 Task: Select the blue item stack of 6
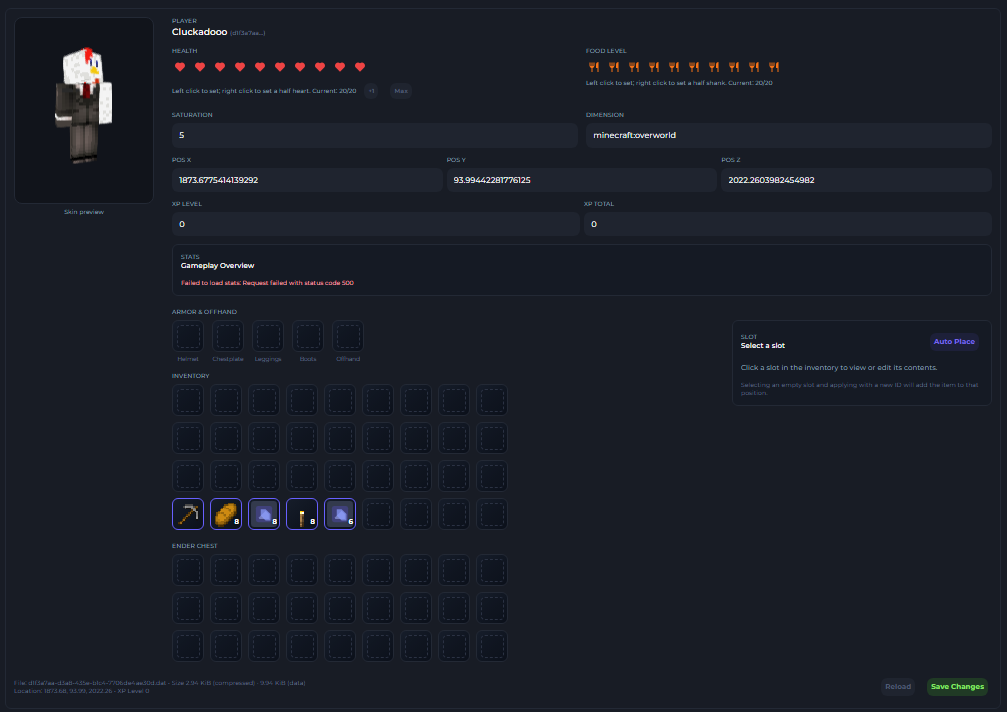point(340,514)
